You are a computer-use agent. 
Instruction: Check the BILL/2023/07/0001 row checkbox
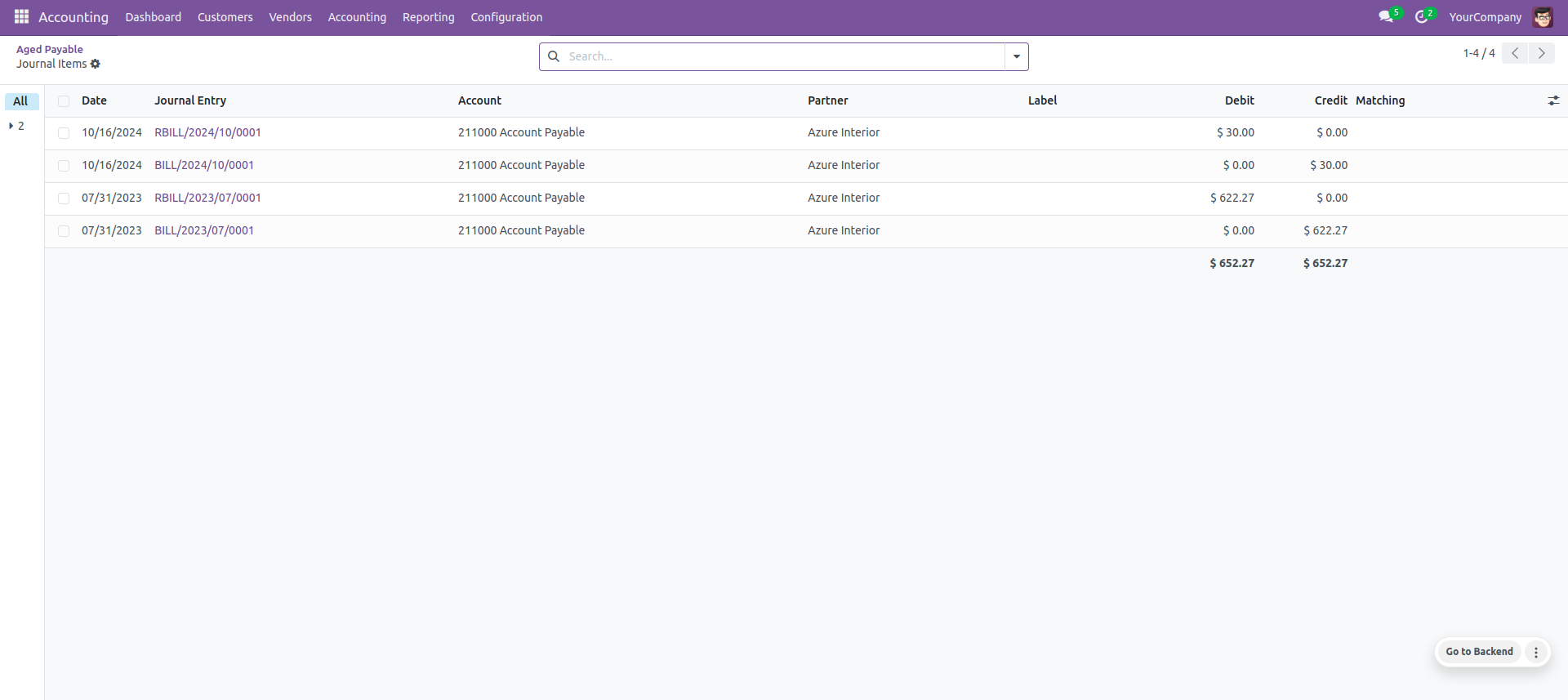click(x=64, y=231)
